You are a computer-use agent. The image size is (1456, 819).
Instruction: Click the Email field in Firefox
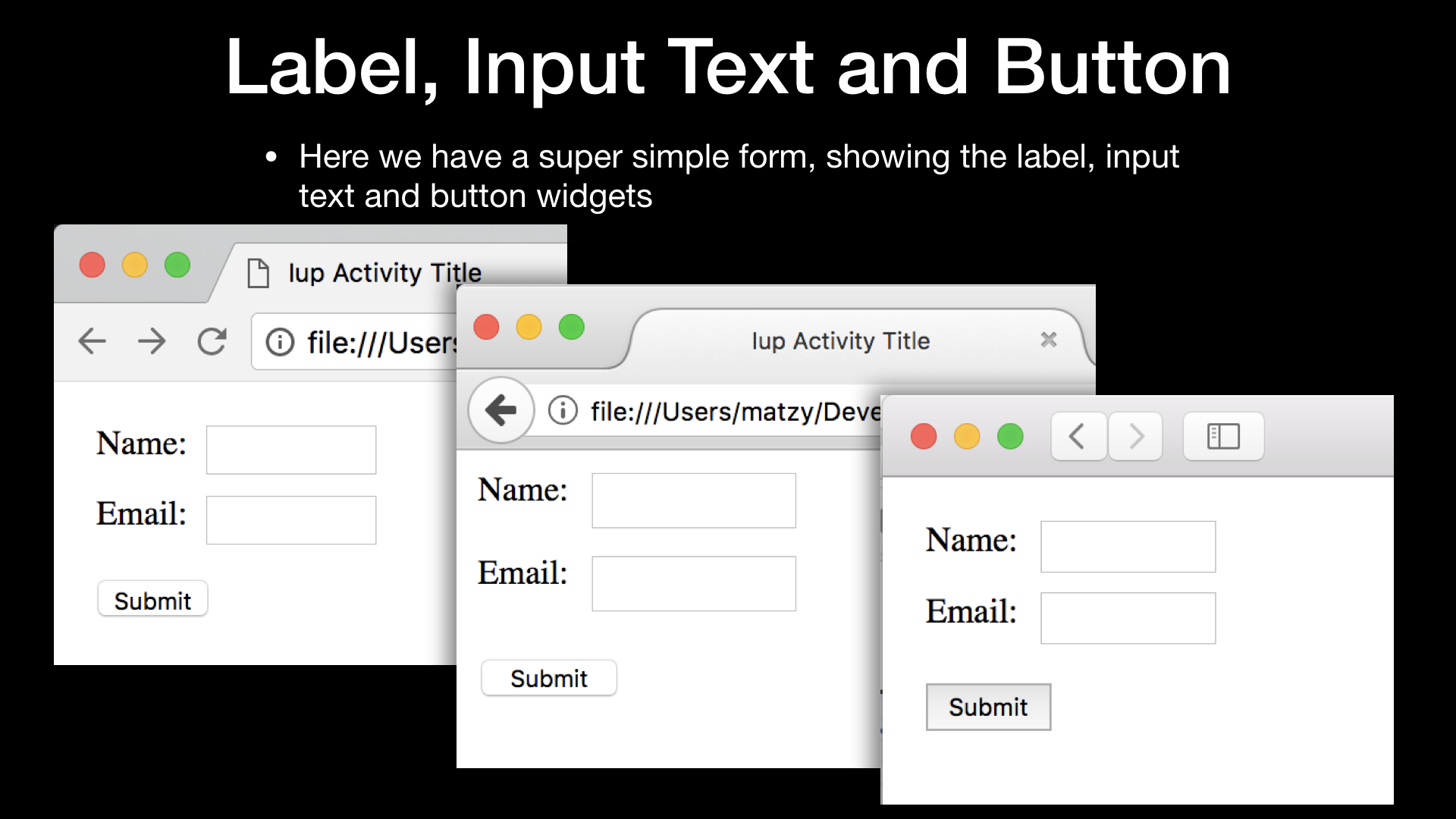[x=693, y=584]
